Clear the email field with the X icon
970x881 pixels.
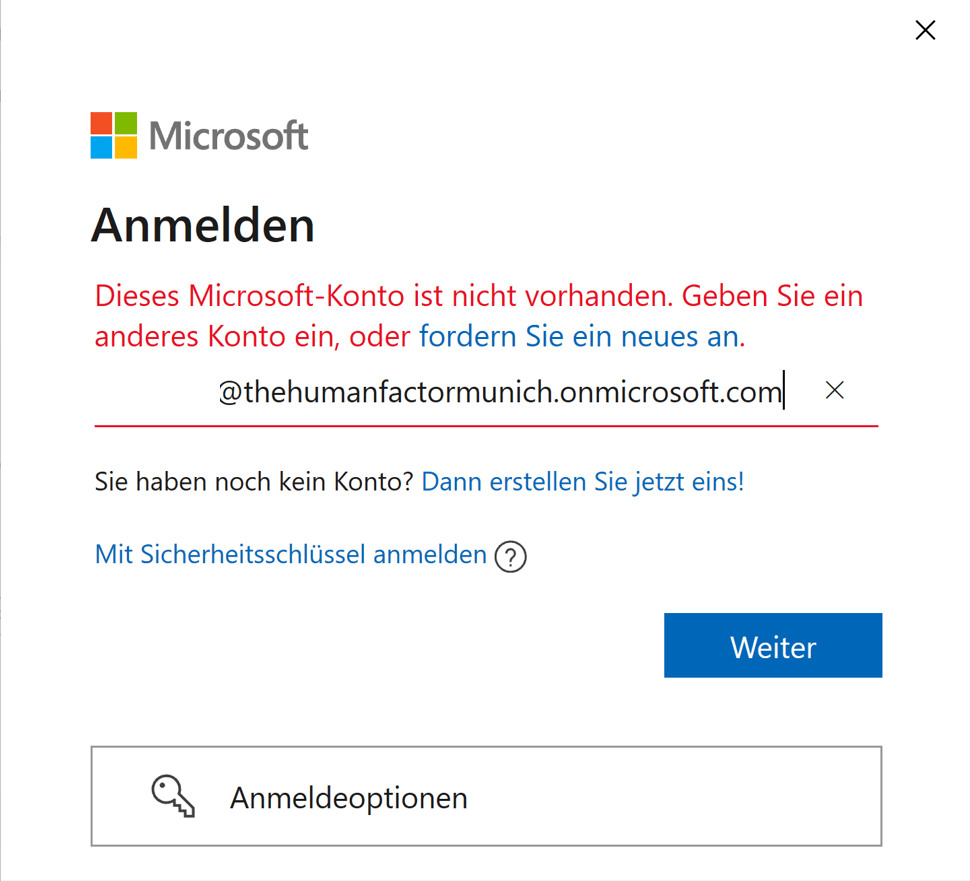[x=835, y=390]
